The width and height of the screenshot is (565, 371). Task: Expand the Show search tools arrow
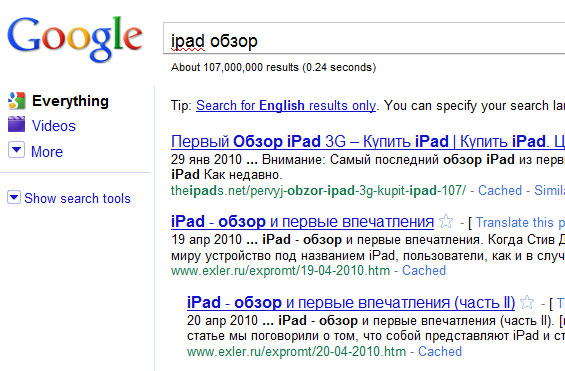click(14, 197)
